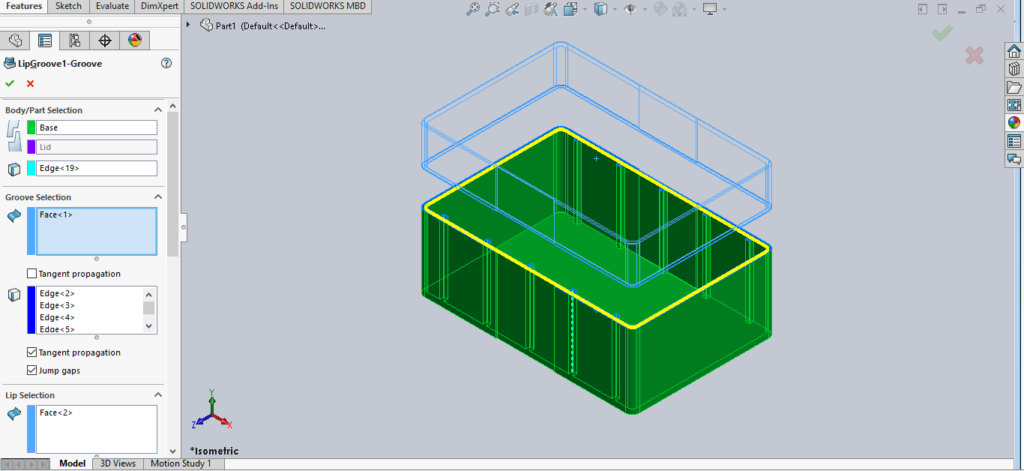Click the Edge<19> direction selection field
Viewport: 1024px width, 471px height.
tap(97, 169)
